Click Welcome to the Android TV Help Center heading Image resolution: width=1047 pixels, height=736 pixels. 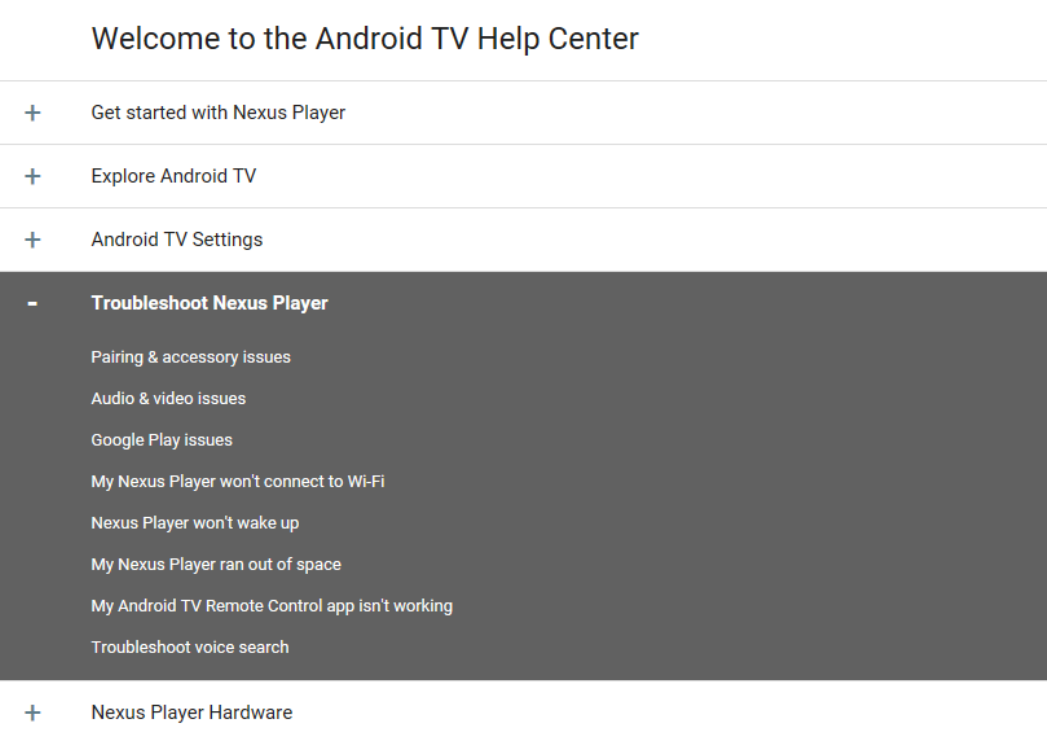[x=365, y=39]
